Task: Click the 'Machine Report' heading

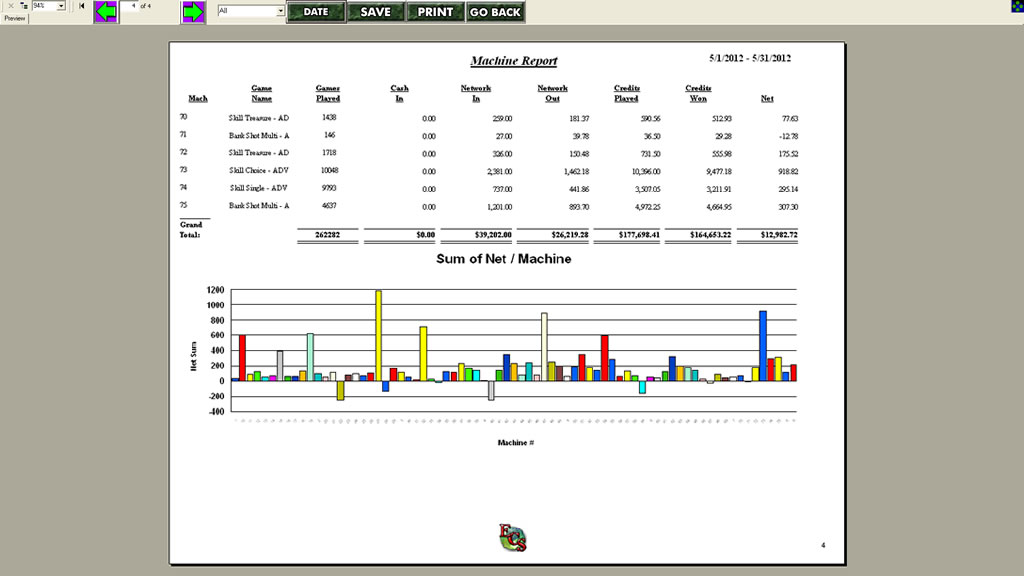Action: coord(514,61)
